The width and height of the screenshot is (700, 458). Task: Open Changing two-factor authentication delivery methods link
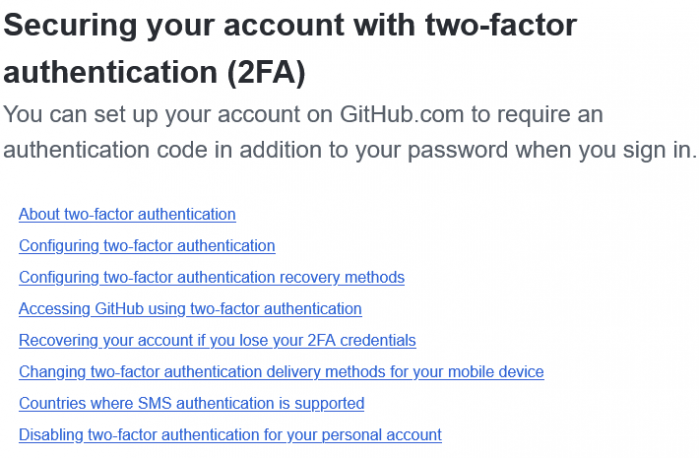[281, 372]
